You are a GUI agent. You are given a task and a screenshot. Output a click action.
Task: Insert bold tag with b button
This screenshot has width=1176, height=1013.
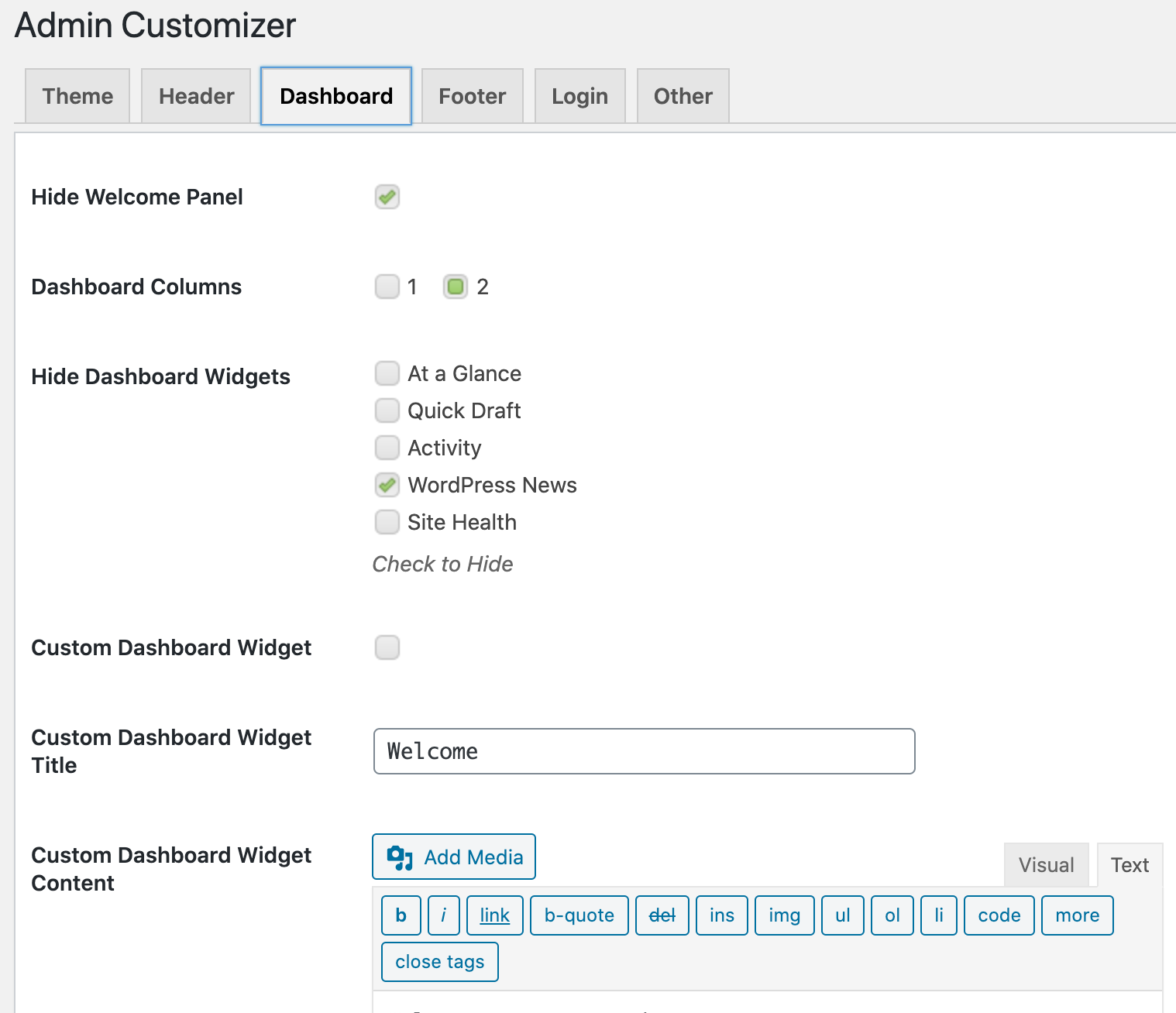tap(401, 915)
